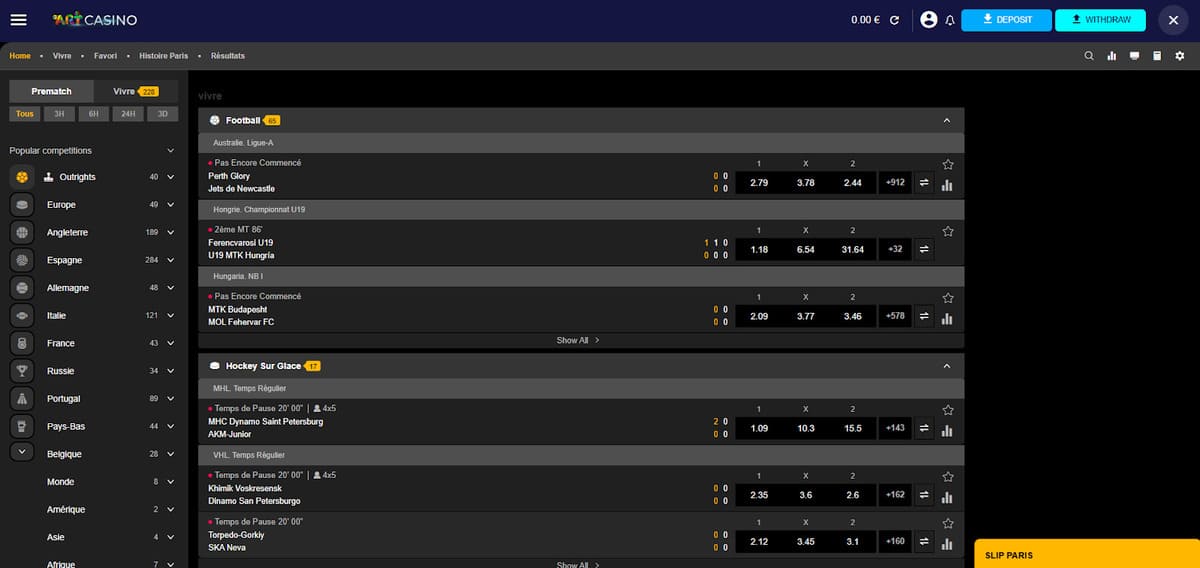Toggle favorite on Khimik Voskresensk match
Image resolution: width=1200 pixels, height=568 pixels.
947,477
